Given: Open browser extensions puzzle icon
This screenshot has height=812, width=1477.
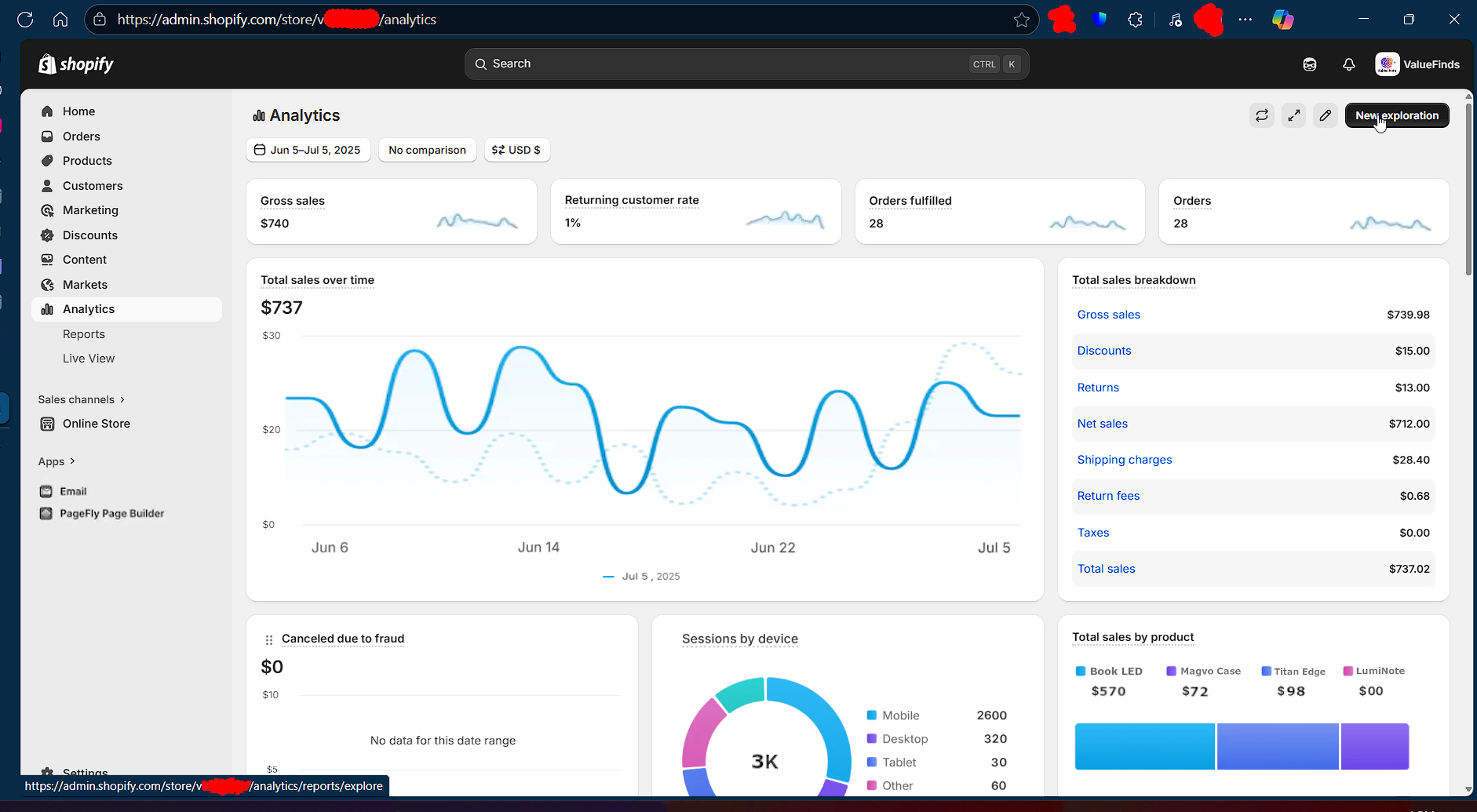Looking at the screenshot, I should pyautogui.click(x=1135, y=20).
